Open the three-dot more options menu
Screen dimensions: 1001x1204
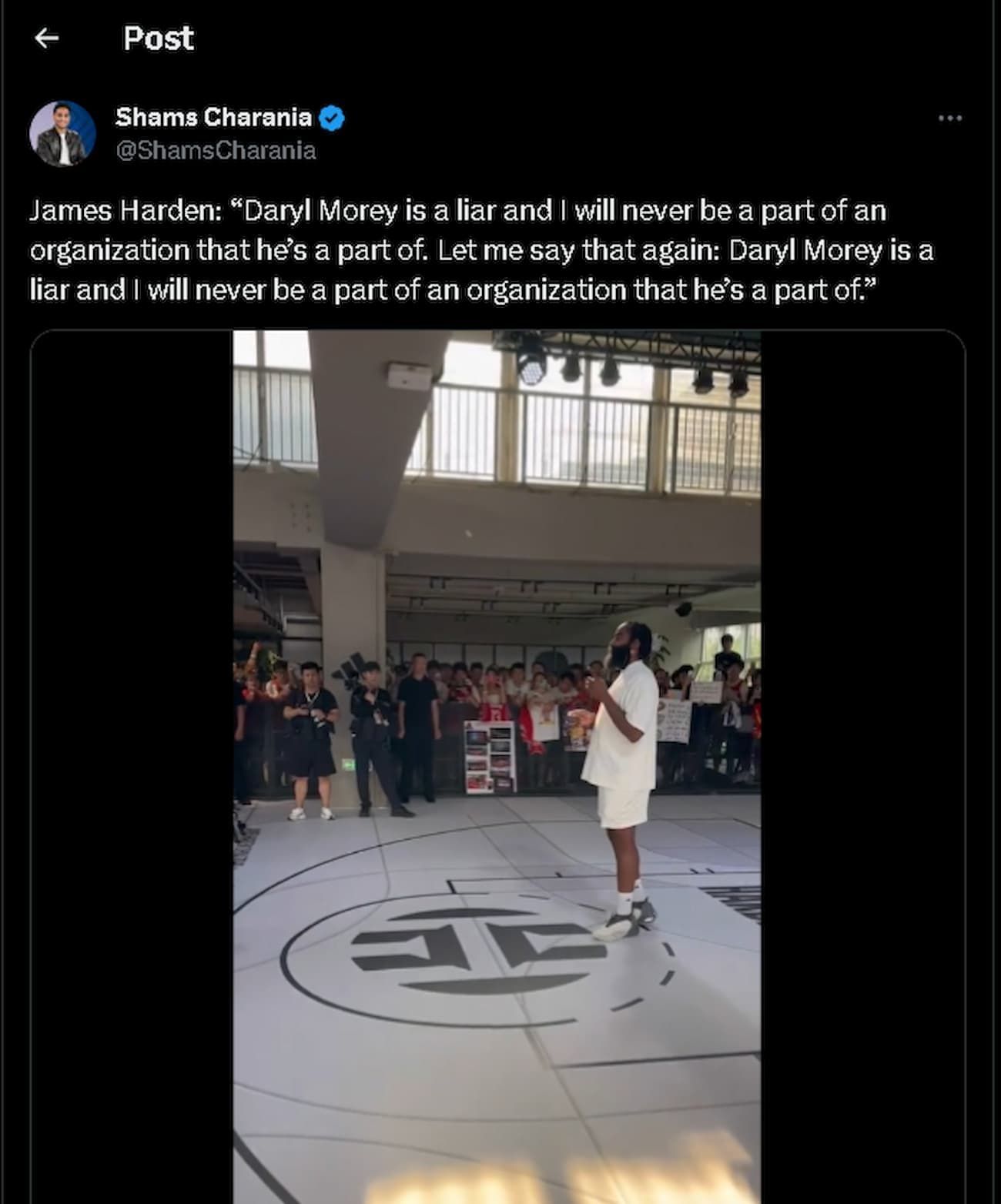point(950,118)
